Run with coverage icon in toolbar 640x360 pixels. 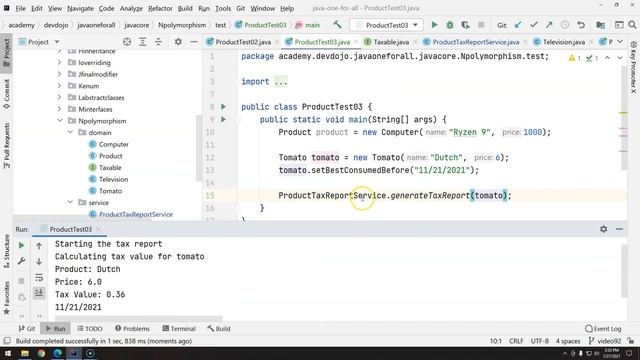coord(465,25)
